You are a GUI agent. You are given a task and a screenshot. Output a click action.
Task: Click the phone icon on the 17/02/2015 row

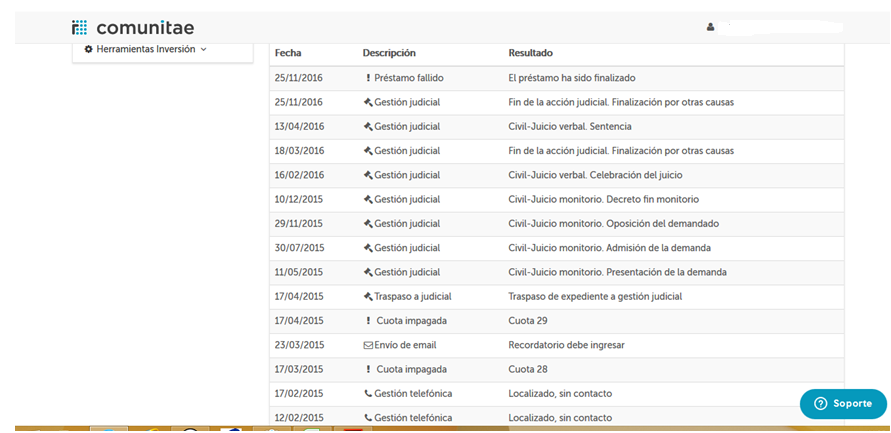click(x=368, y=394)
